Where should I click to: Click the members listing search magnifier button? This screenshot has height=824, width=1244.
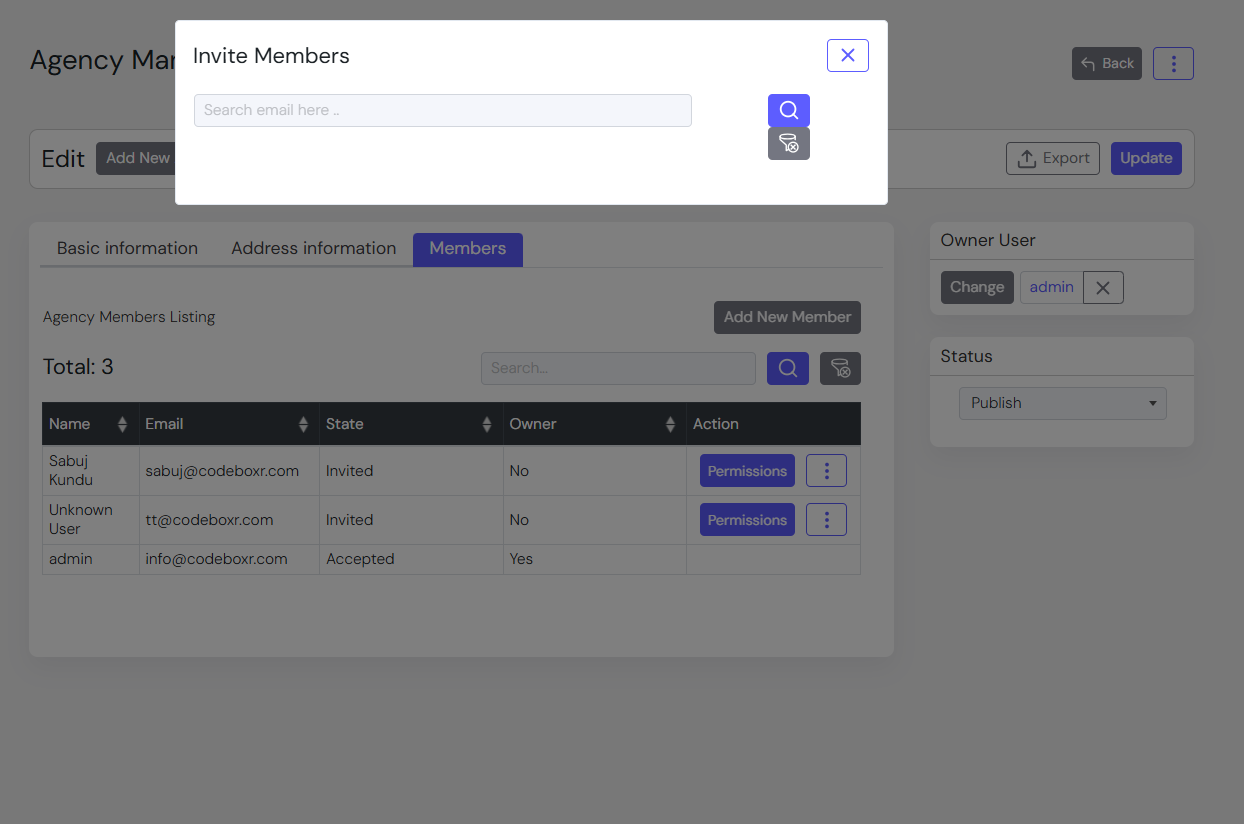(x=787, y=368)
